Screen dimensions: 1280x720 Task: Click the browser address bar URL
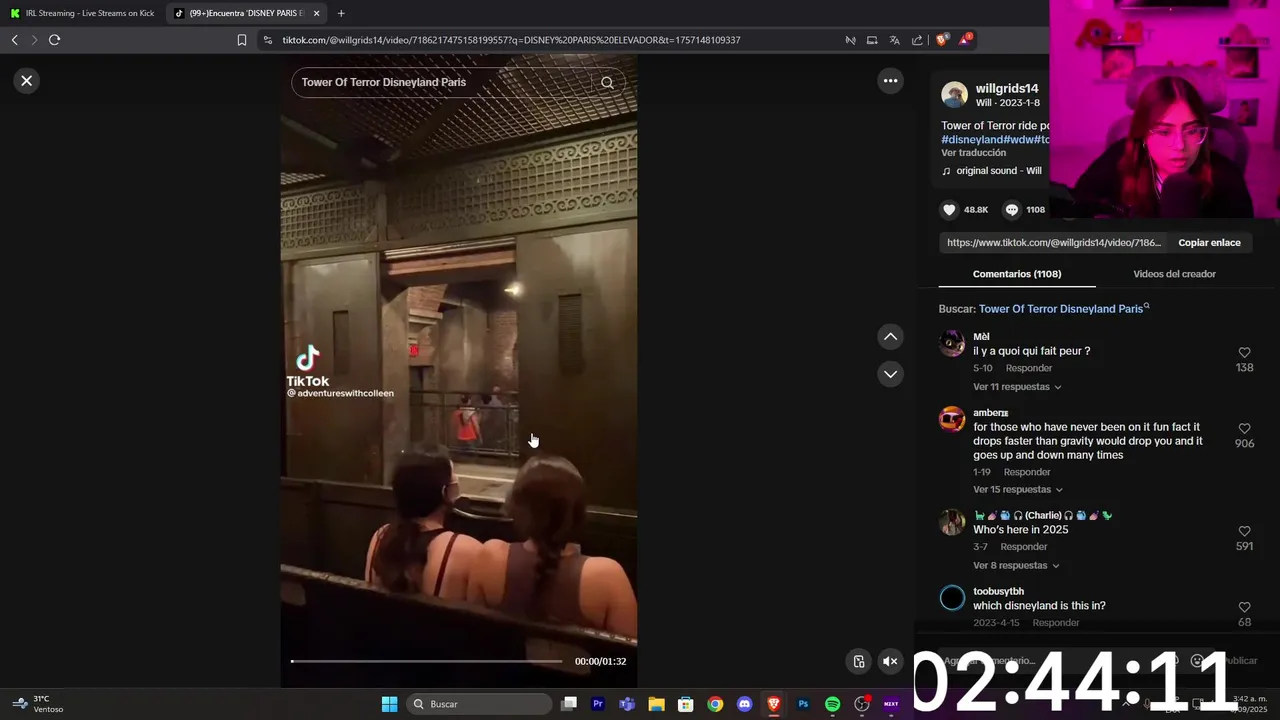click(511, 40)
